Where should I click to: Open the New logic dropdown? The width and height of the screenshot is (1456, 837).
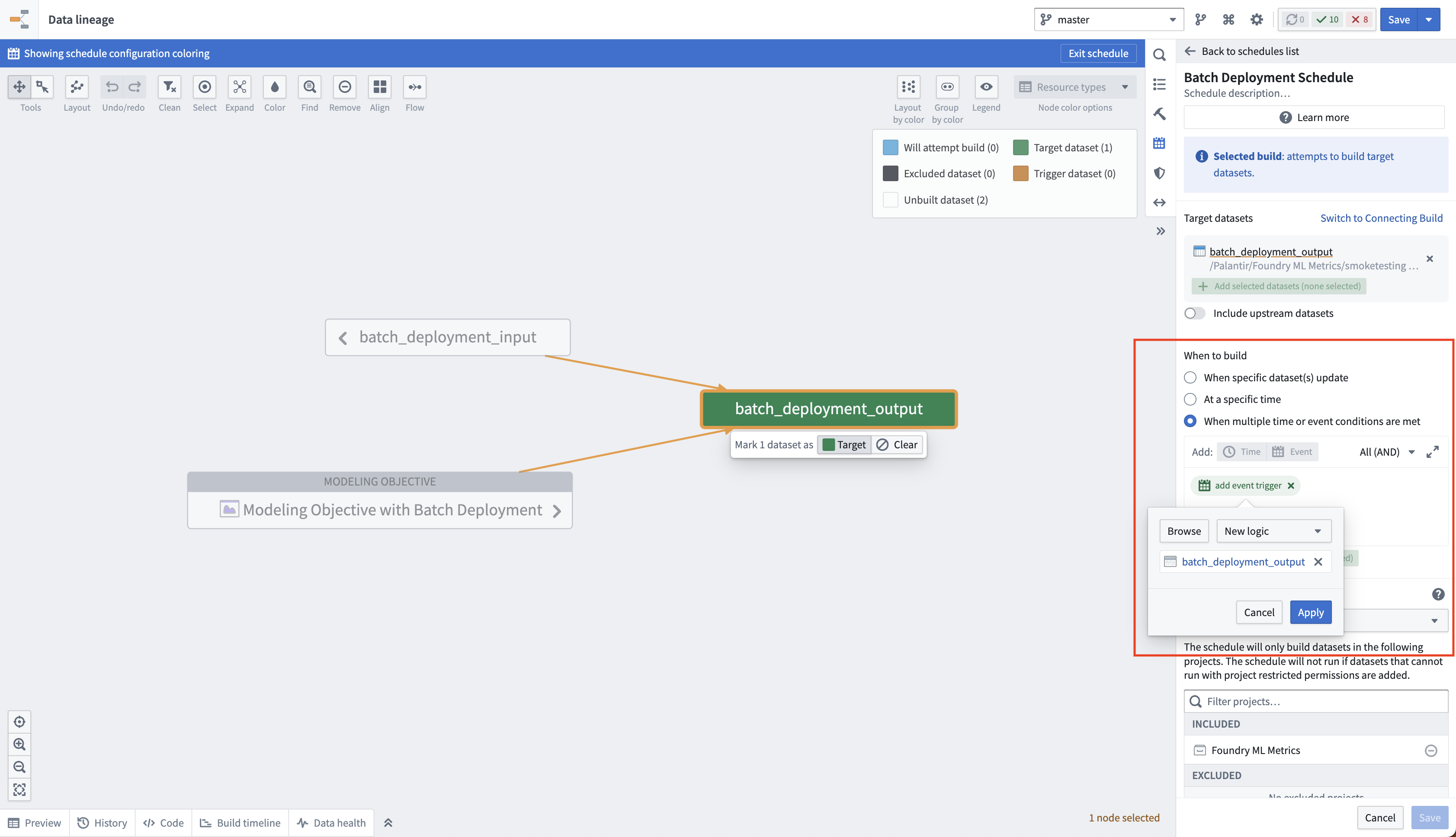[x=1273, y=531]
